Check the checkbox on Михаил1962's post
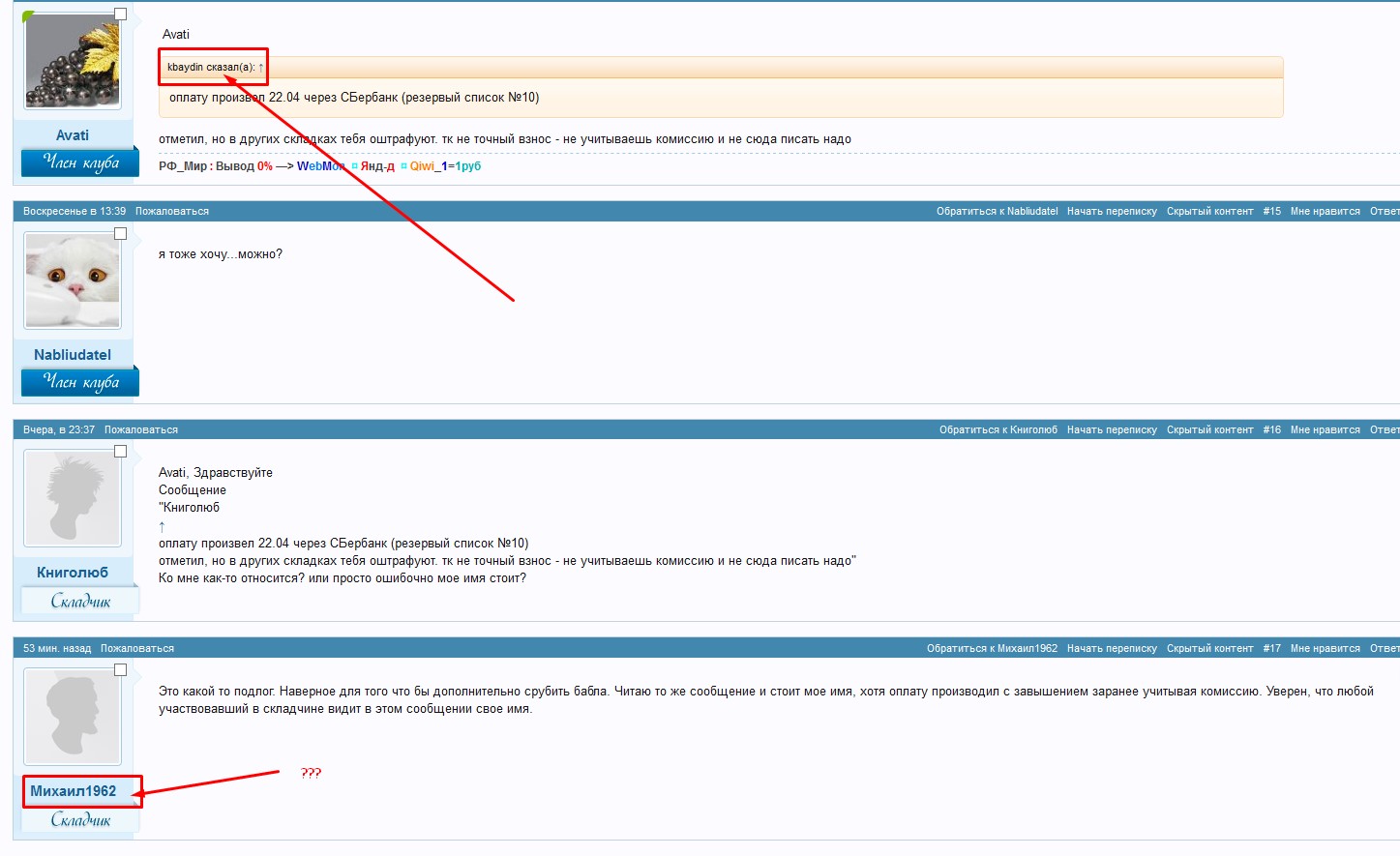Screen dimensions: 1400x856 point(120,670)
